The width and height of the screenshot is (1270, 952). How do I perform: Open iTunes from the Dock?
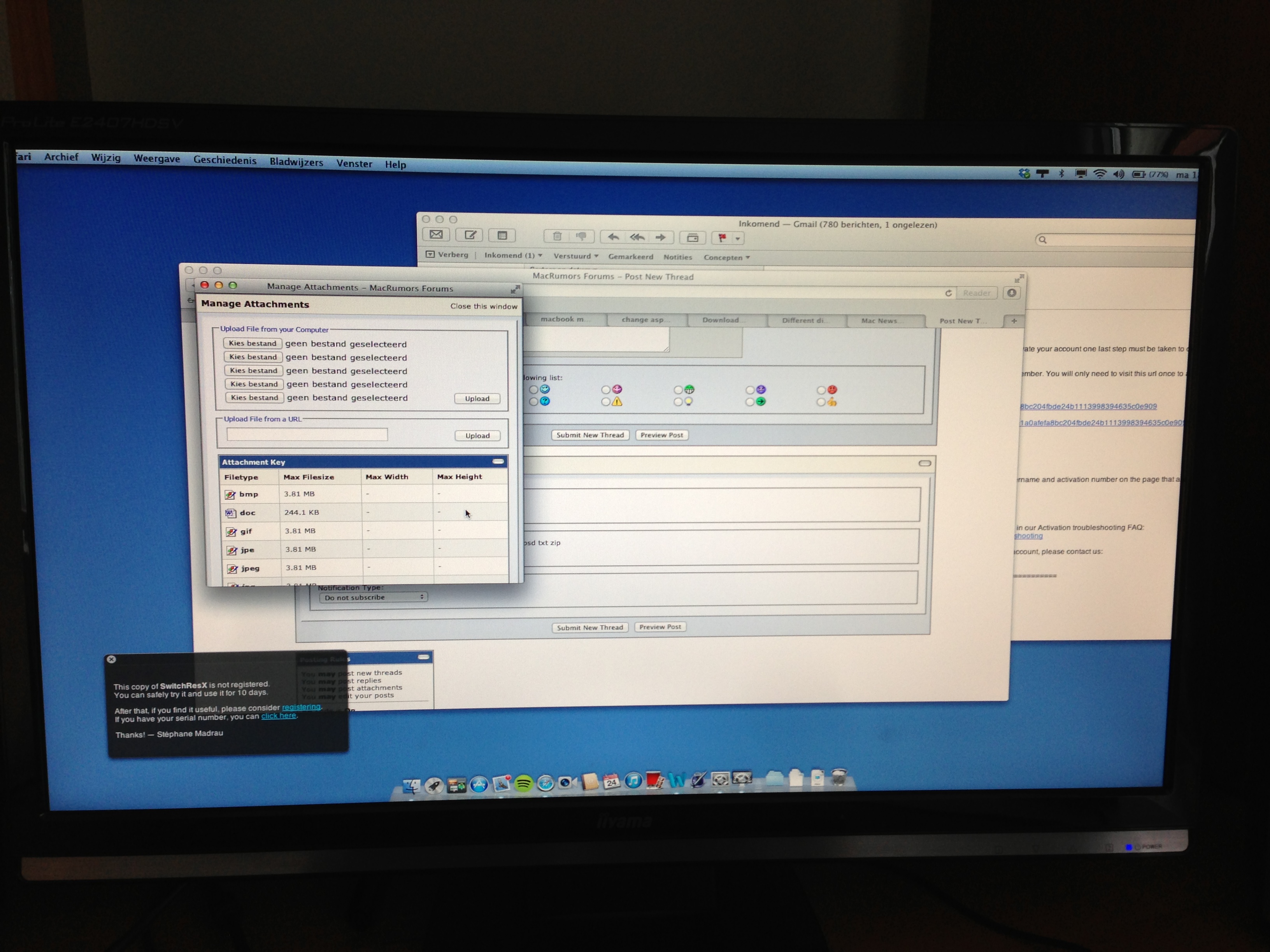point(633,781)
